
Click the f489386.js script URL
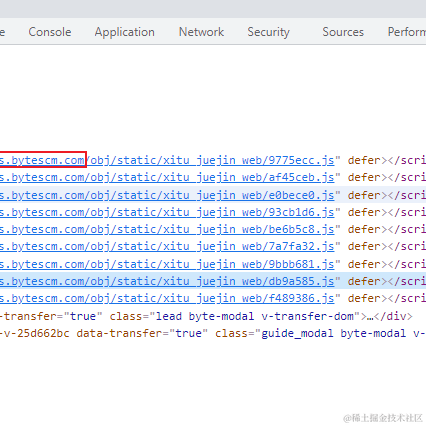(167, 298)
